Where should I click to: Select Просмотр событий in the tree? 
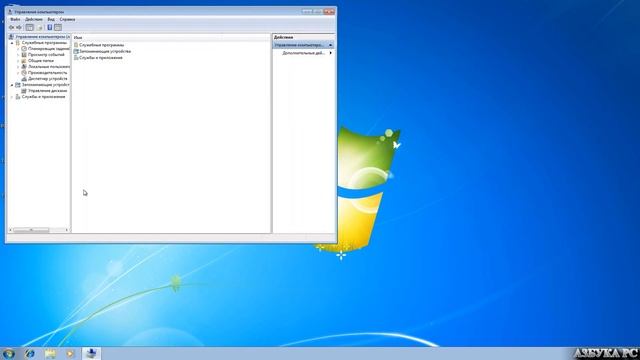(x=46, y=54)
